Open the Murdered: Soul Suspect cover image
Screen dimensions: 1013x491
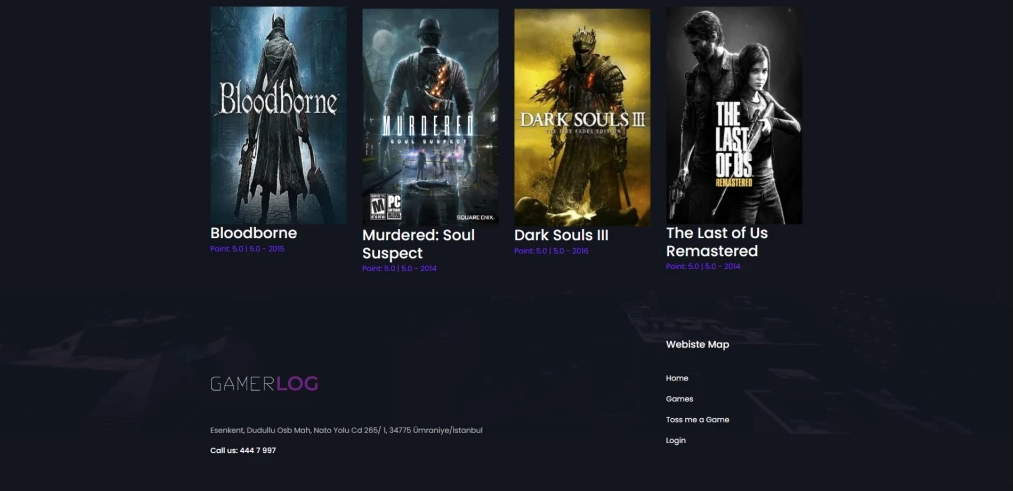[x=430, y=117]
